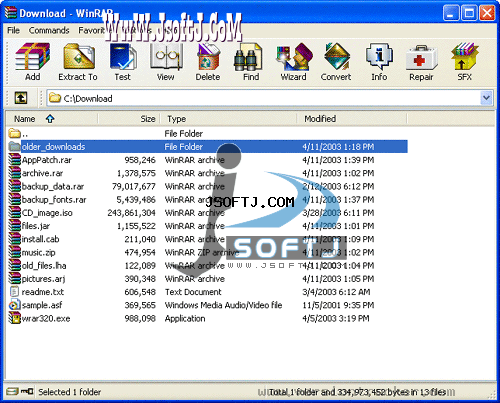Click date 4/5/2003 3:19 PM

pos(336,318)
